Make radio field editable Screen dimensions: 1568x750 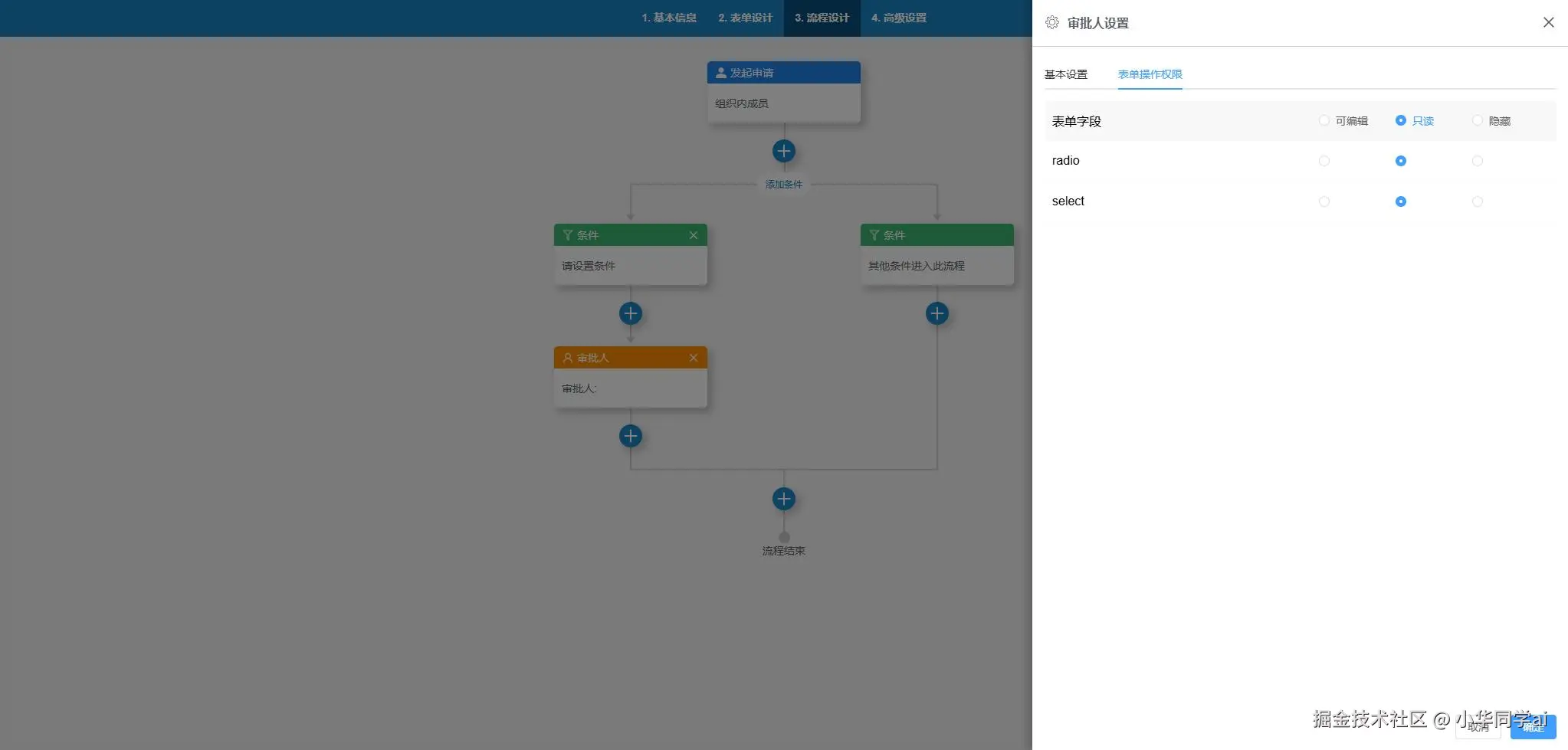[x=1324, y=161]
